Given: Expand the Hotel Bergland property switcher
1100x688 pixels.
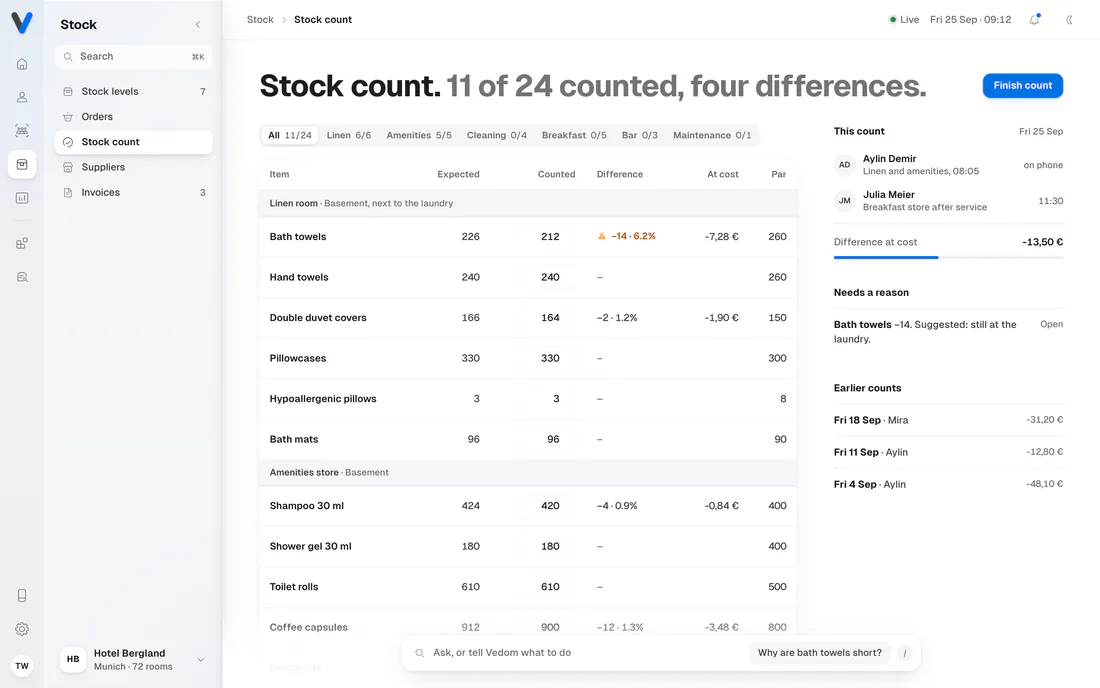Looking at the screenshot, I should (133, 659).
